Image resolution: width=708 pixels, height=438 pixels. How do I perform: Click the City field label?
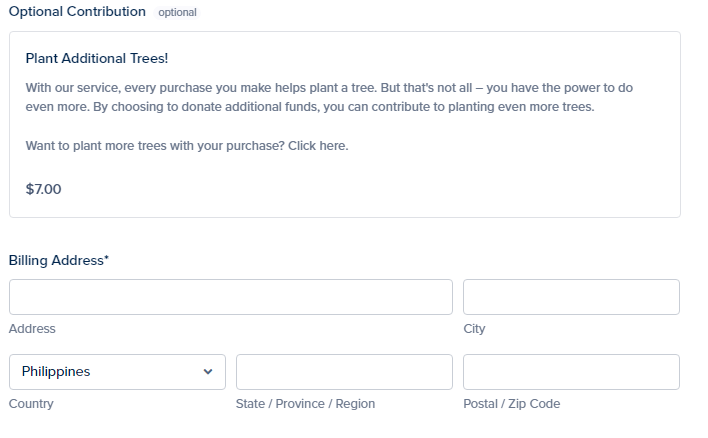tap(474, 329)
